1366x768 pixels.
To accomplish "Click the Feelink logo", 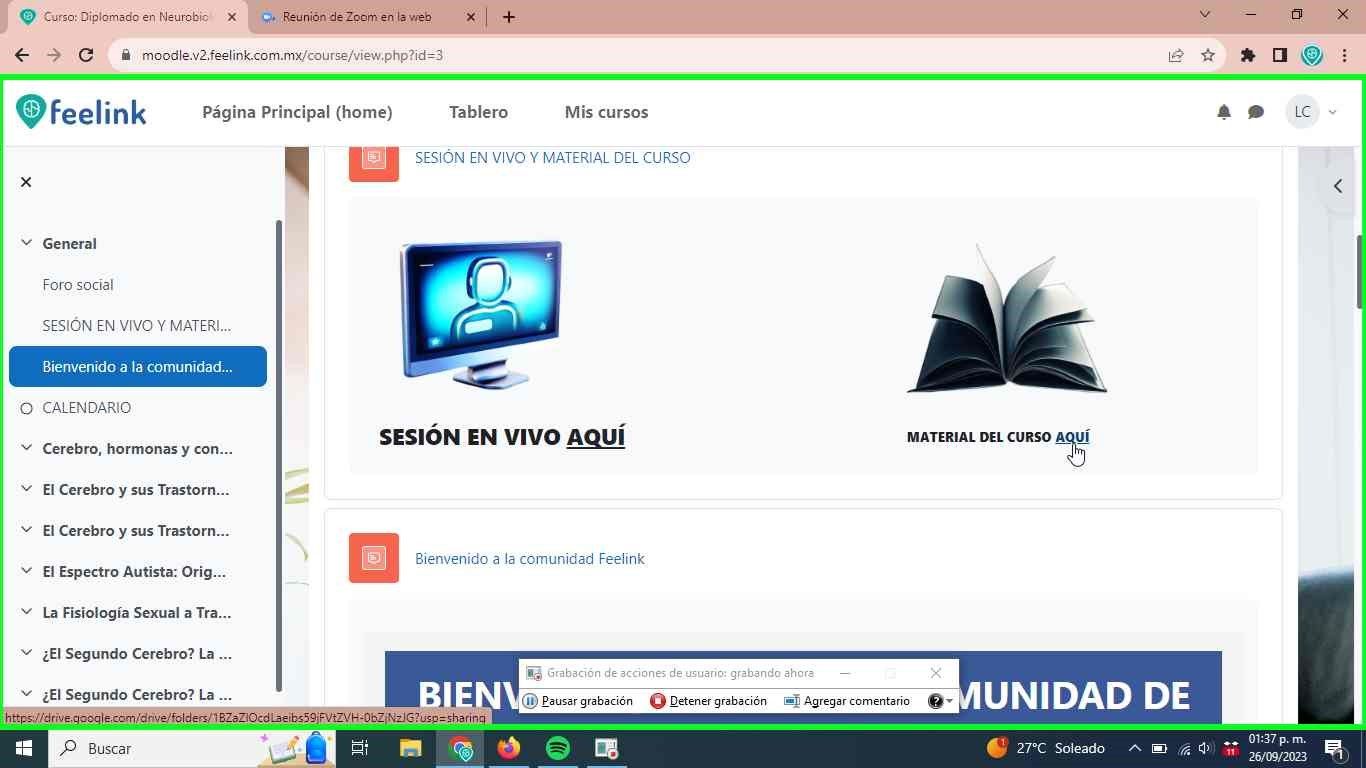I will (x=80, y=111).
